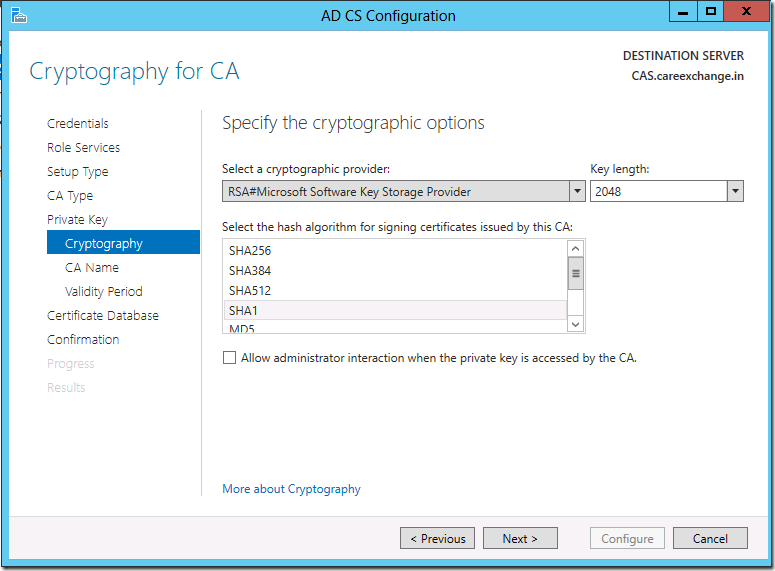Minimize the AD CS Configuration window
This screenshot has height=571, width=775.
tap(683, 12)
